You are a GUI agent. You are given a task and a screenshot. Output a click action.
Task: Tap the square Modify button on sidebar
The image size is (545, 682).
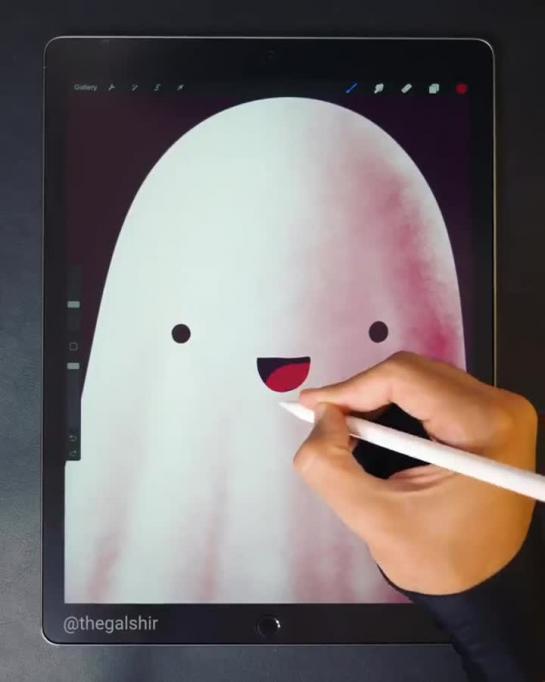[x=74, y=346]
